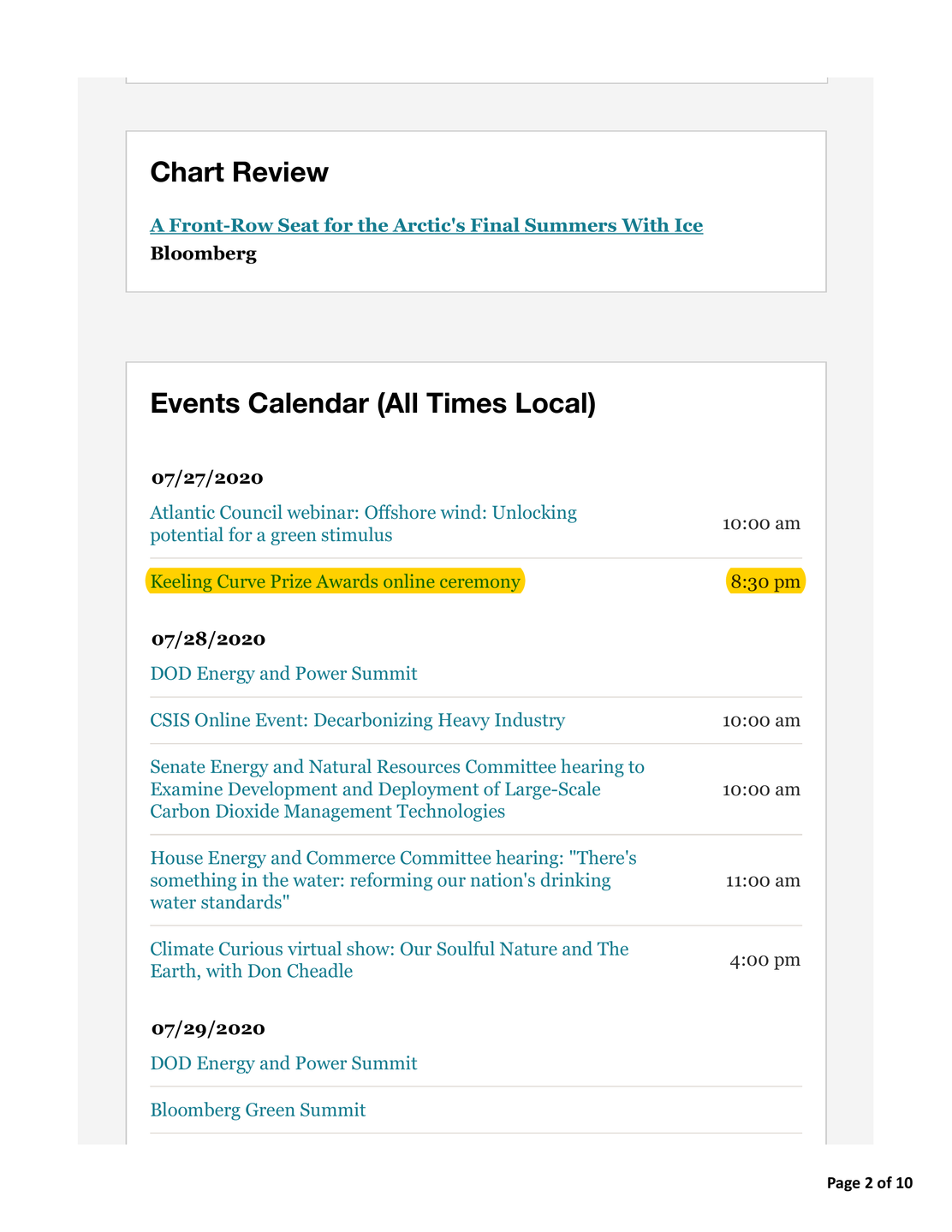This screenshot has height=1232, width=952.
Task: Open DOD Energy and Power Summit under 07/28/2020
Action: tap(283, 674)
